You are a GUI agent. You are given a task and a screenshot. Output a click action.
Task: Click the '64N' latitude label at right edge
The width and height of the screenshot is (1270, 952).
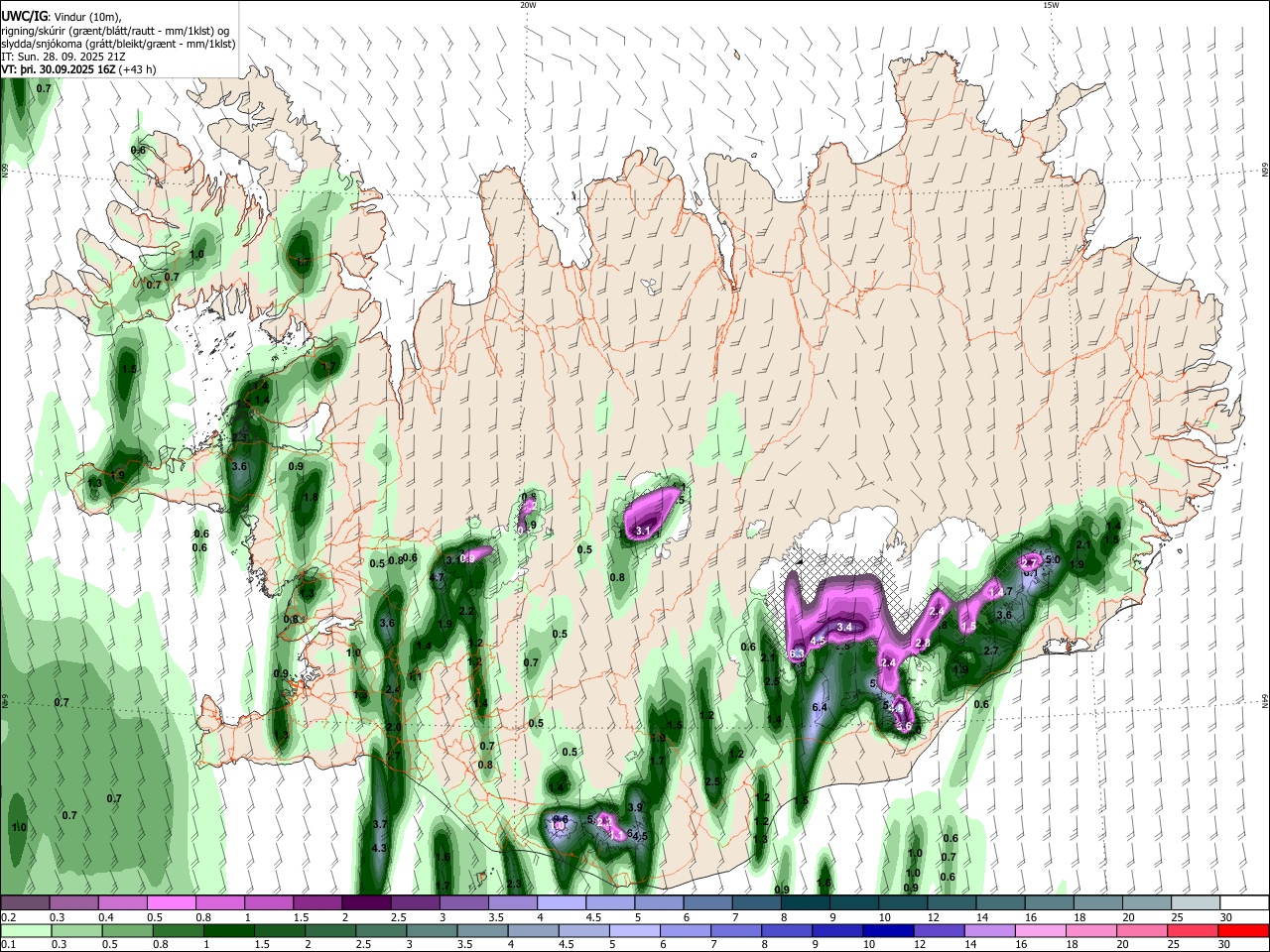tap(1265, 701)
